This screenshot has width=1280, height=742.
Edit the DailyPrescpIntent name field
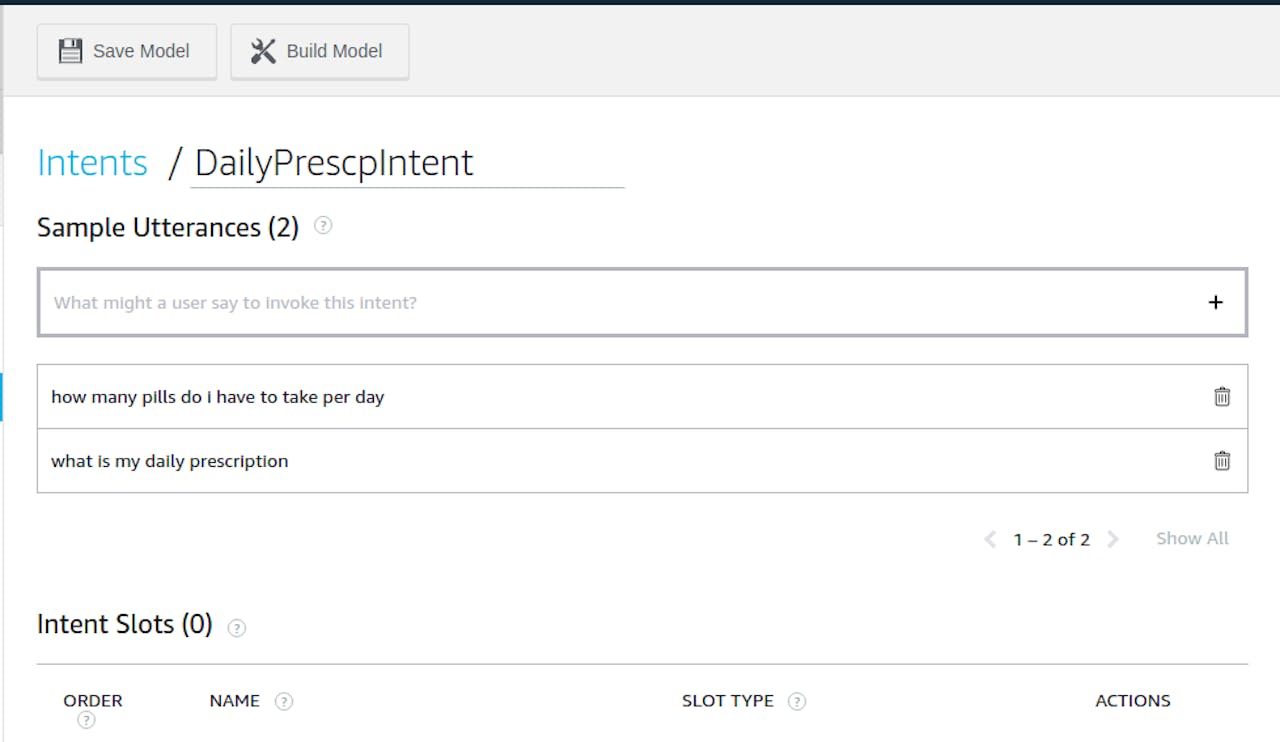(406, 163)
